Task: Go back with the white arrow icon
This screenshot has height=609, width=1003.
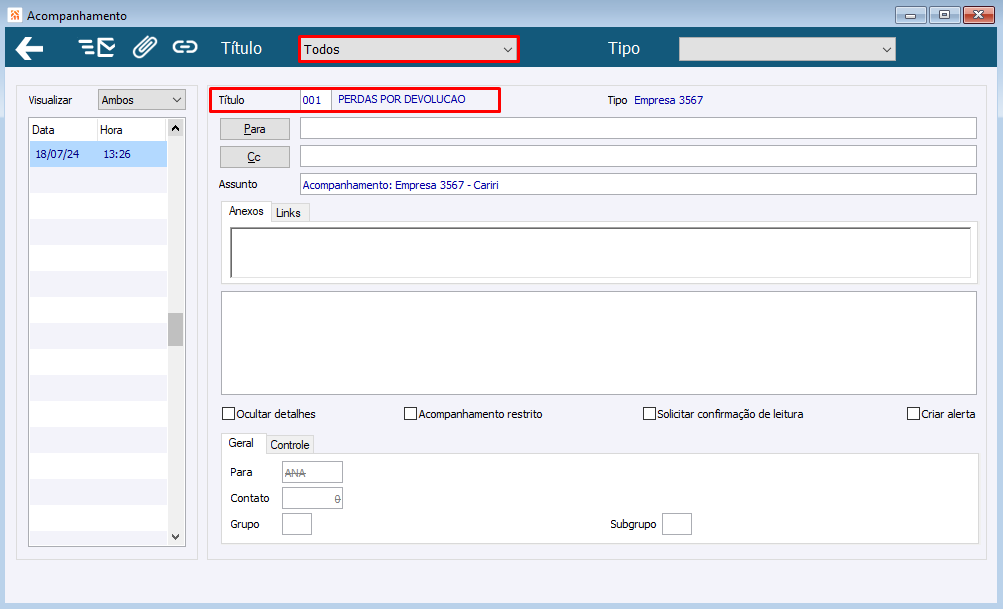Action: click(29, 49)
